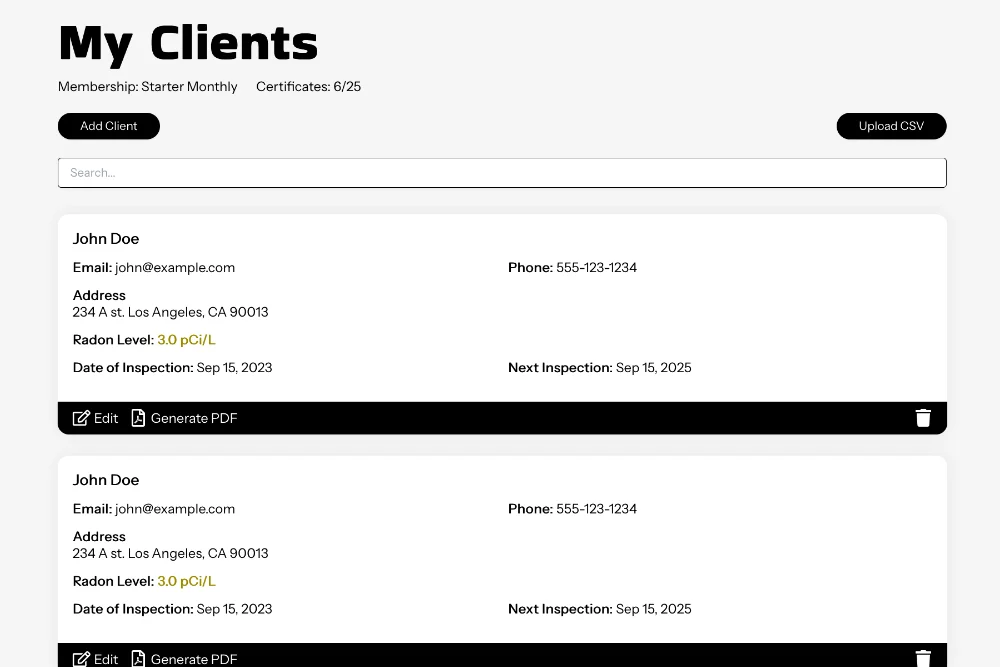This screenshot has height=667, width=1000.
Task: Click the Generate PDF label in the second card
Action: 194,659
